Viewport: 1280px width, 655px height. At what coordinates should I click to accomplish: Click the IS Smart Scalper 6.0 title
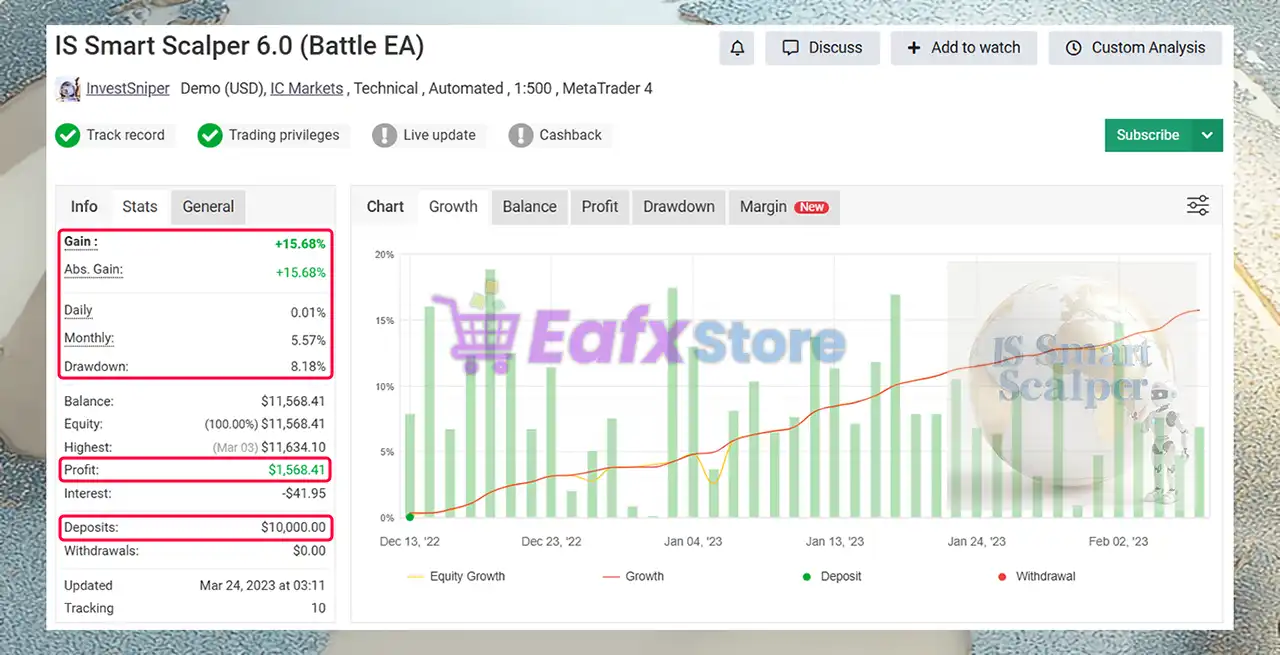(240, 46)
